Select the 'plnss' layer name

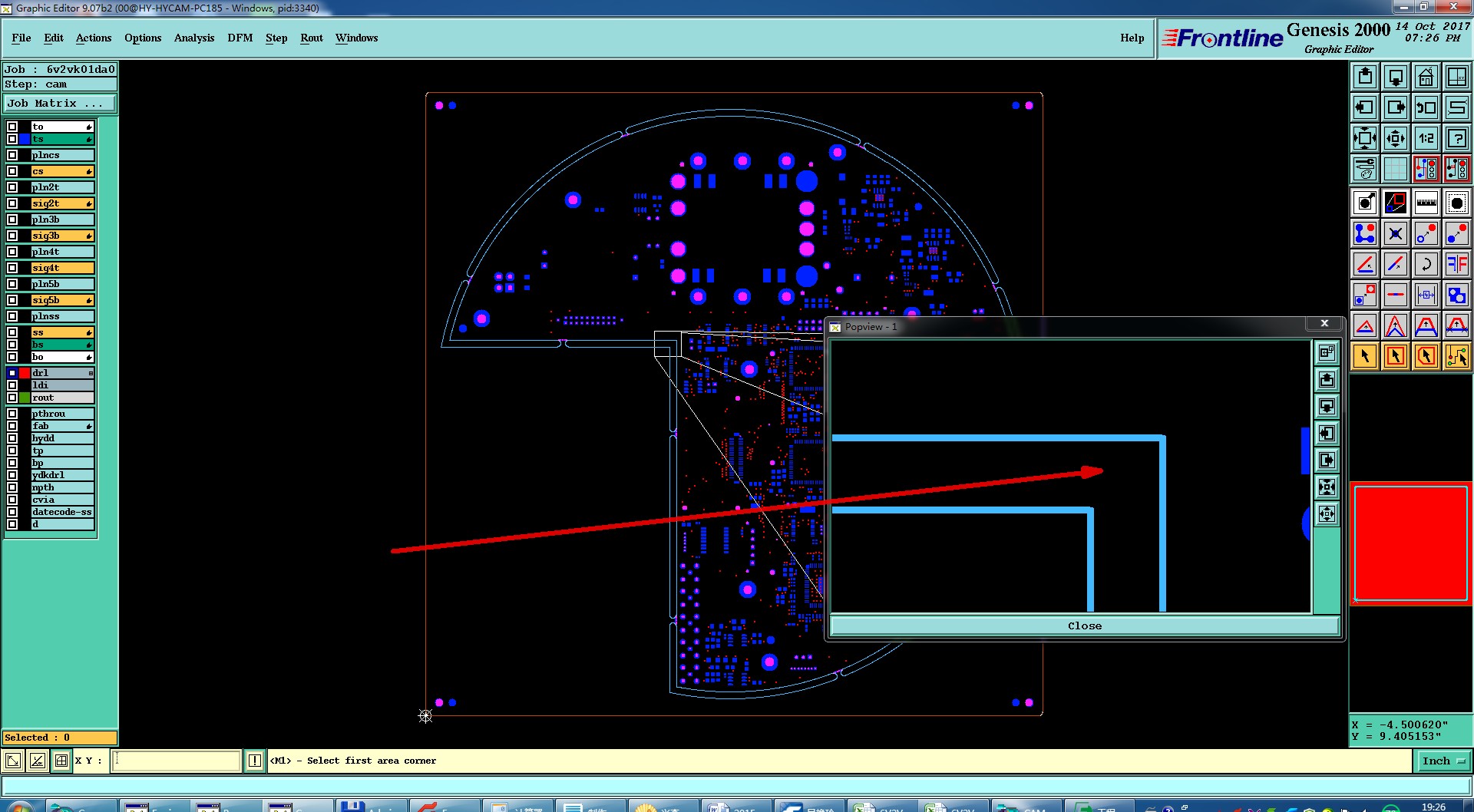pos(63,316)
